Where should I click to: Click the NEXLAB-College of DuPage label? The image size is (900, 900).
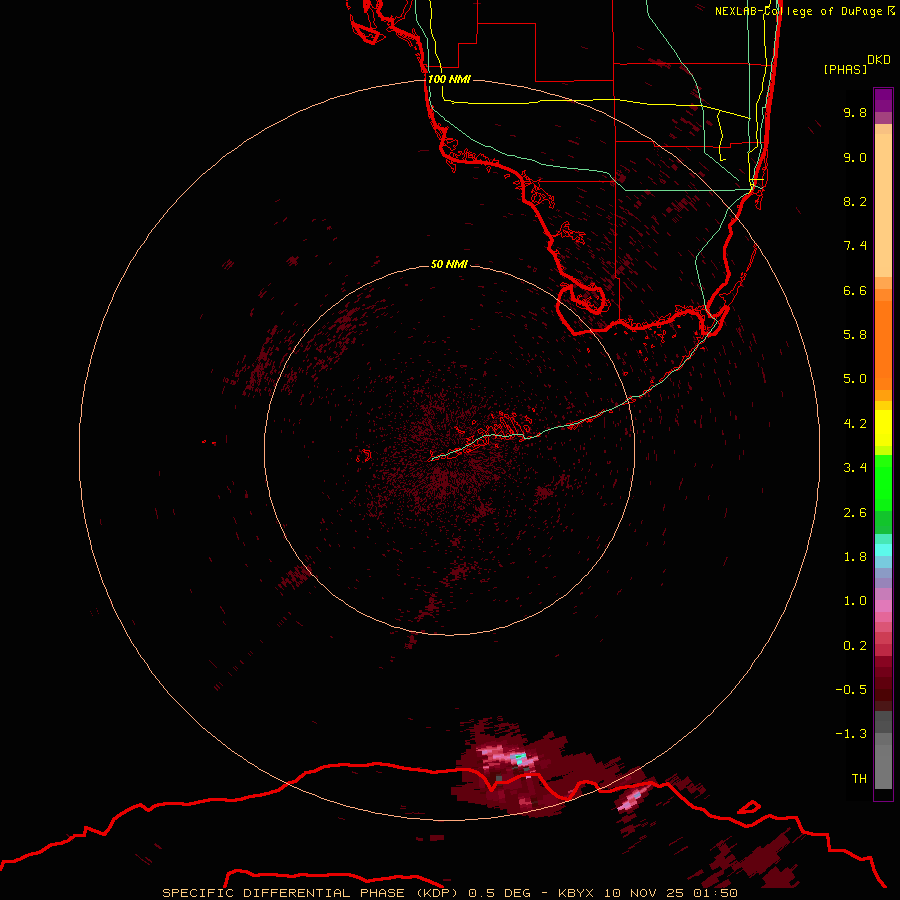[798, 11]
